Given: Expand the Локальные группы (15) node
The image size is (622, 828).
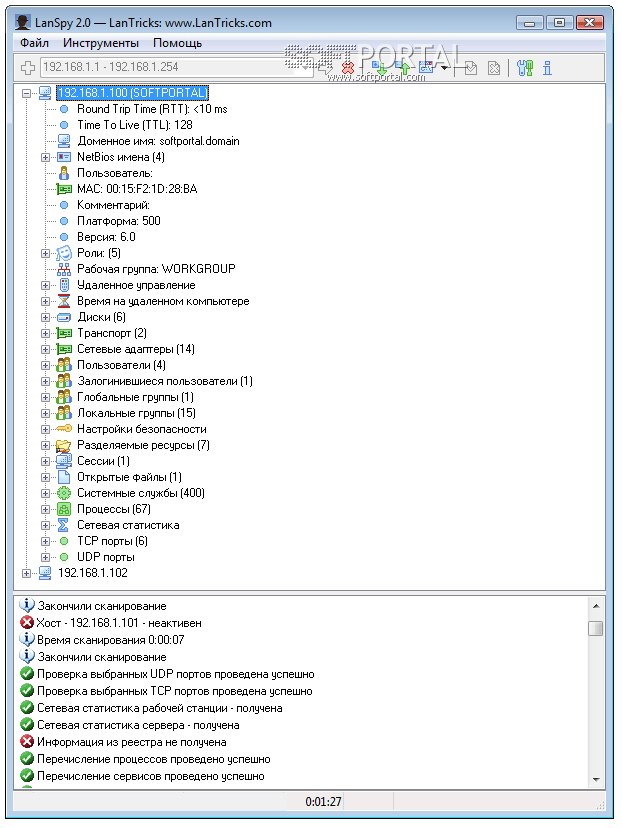Looking at the screenshot, I should coord(45,413).
